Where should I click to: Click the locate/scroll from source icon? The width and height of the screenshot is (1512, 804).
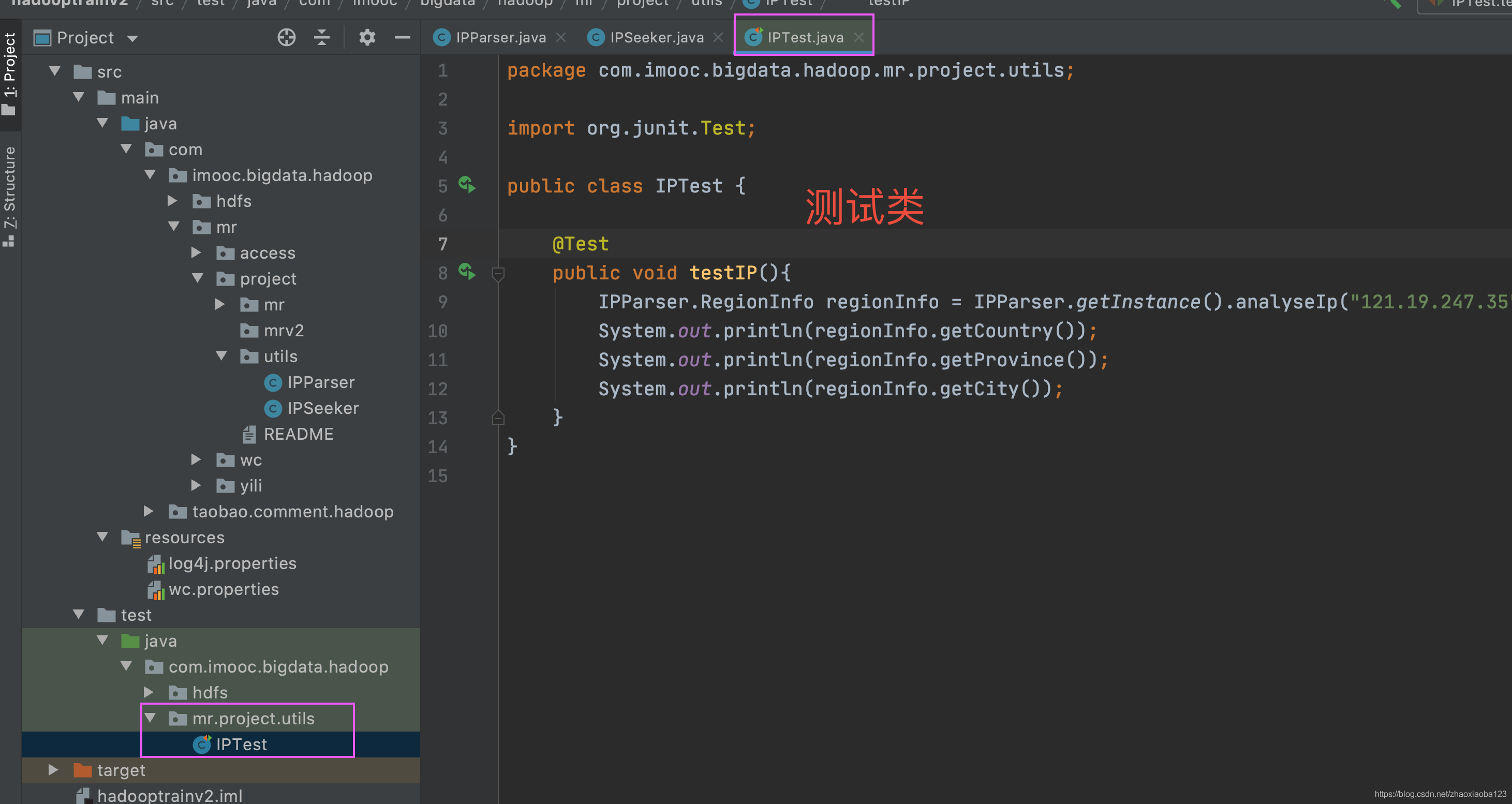point(287,38)
